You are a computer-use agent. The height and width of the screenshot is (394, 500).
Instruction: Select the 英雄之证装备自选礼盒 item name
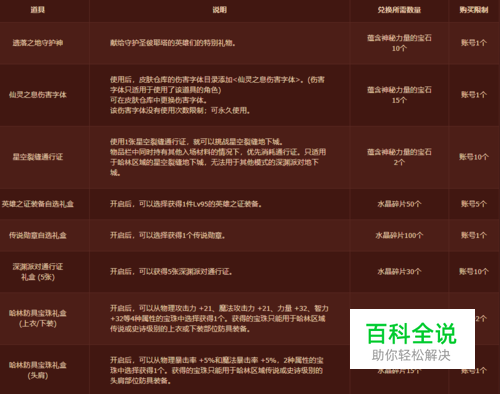click(x=38, y=204)
